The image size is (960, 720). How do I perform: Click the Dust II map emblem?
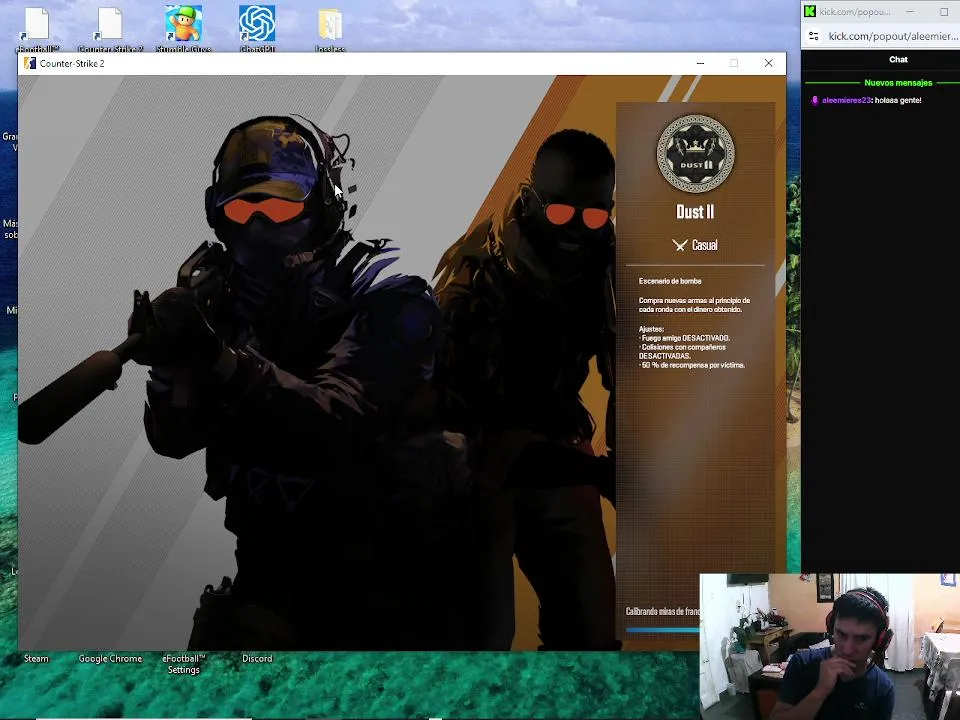[696, 154]
